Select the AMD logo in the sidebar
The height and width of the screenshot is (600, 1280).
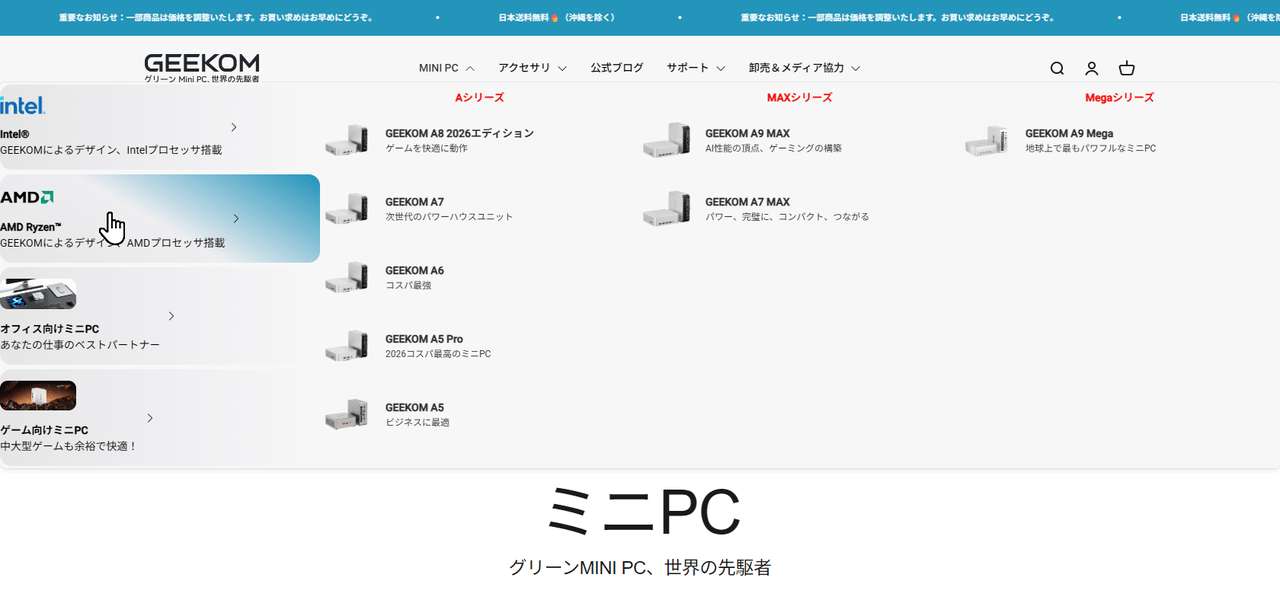coord(28,196)
